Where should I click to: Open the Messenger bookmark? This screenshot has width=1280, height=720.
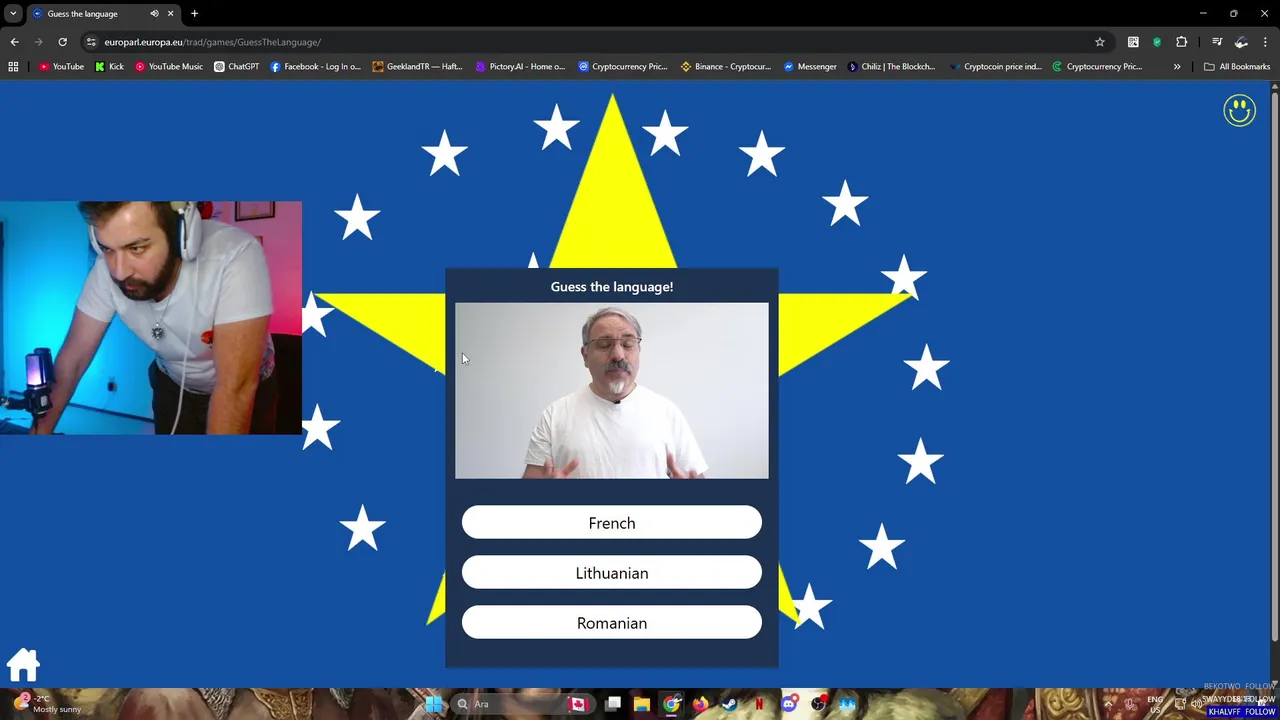(x=810, y=66)
